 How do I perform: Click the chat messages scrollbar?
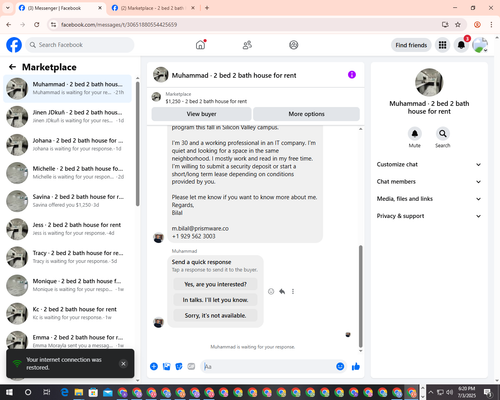click(x=360, y=297)
